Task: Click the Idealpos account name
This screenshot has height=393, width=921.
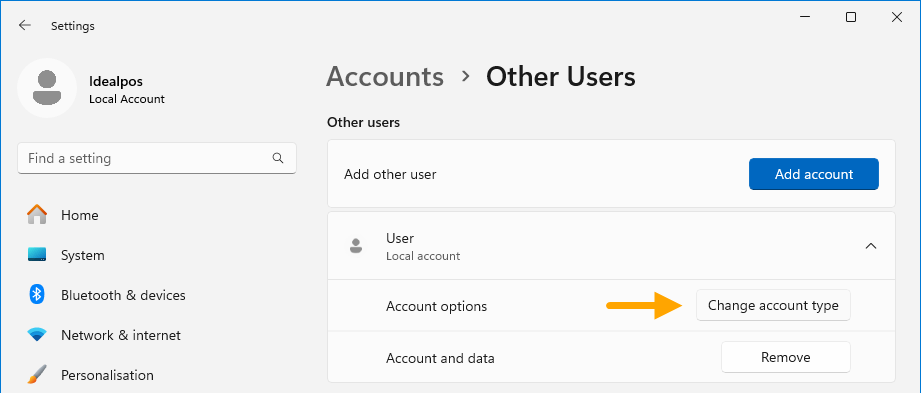Action: point(116,82)
